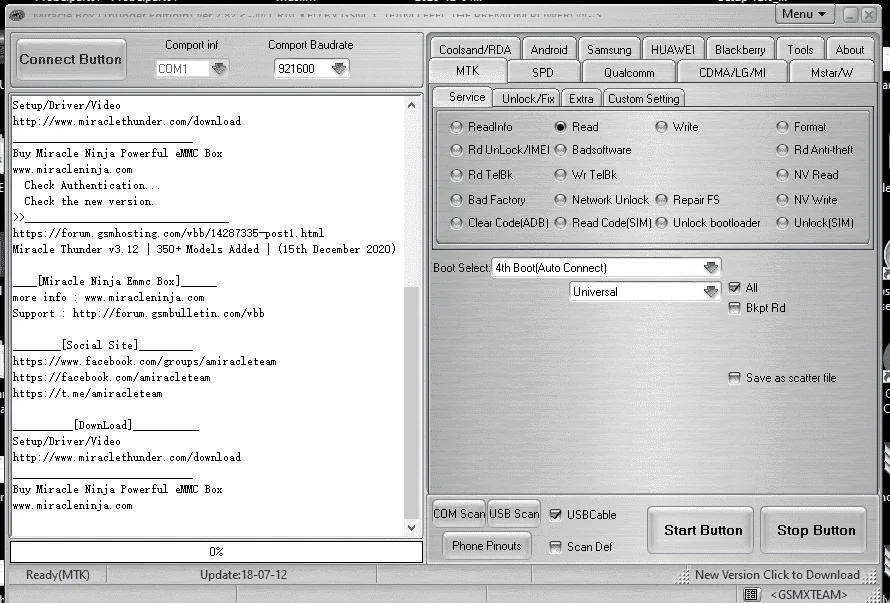
Task: Click the Ready(MTK) status text
Action: 58,575
